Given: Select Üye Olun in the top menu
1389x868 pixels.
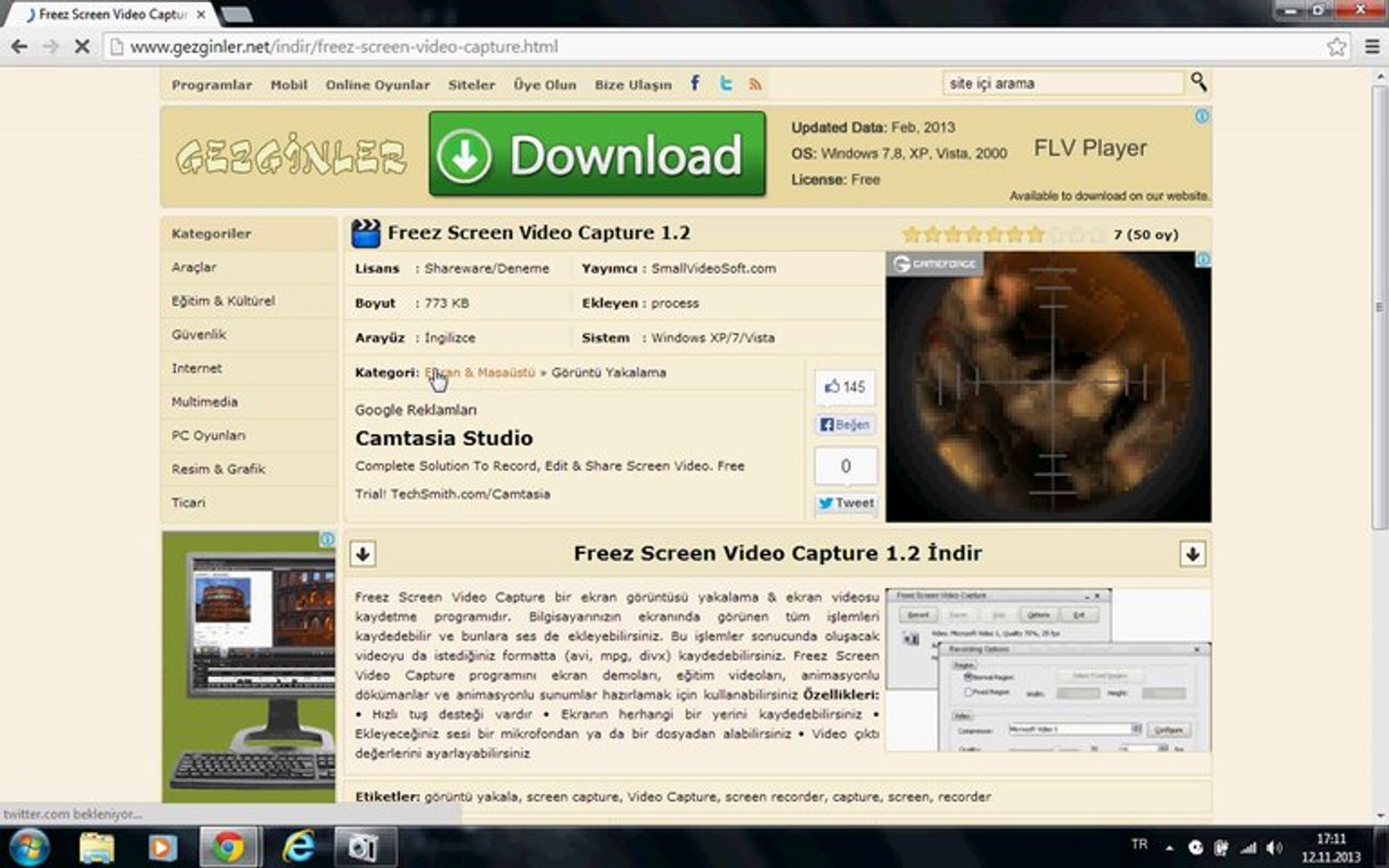Looking at the screenshot, I should pyautogui.click(x=545, y=84).
